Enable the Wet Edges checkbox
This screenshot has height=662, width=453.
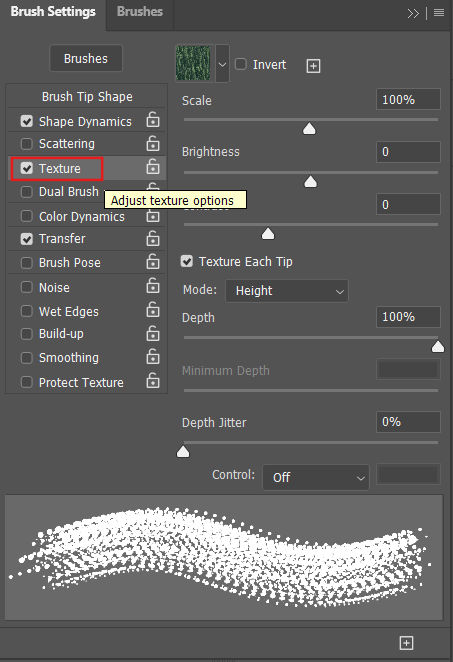pos(27,312)
